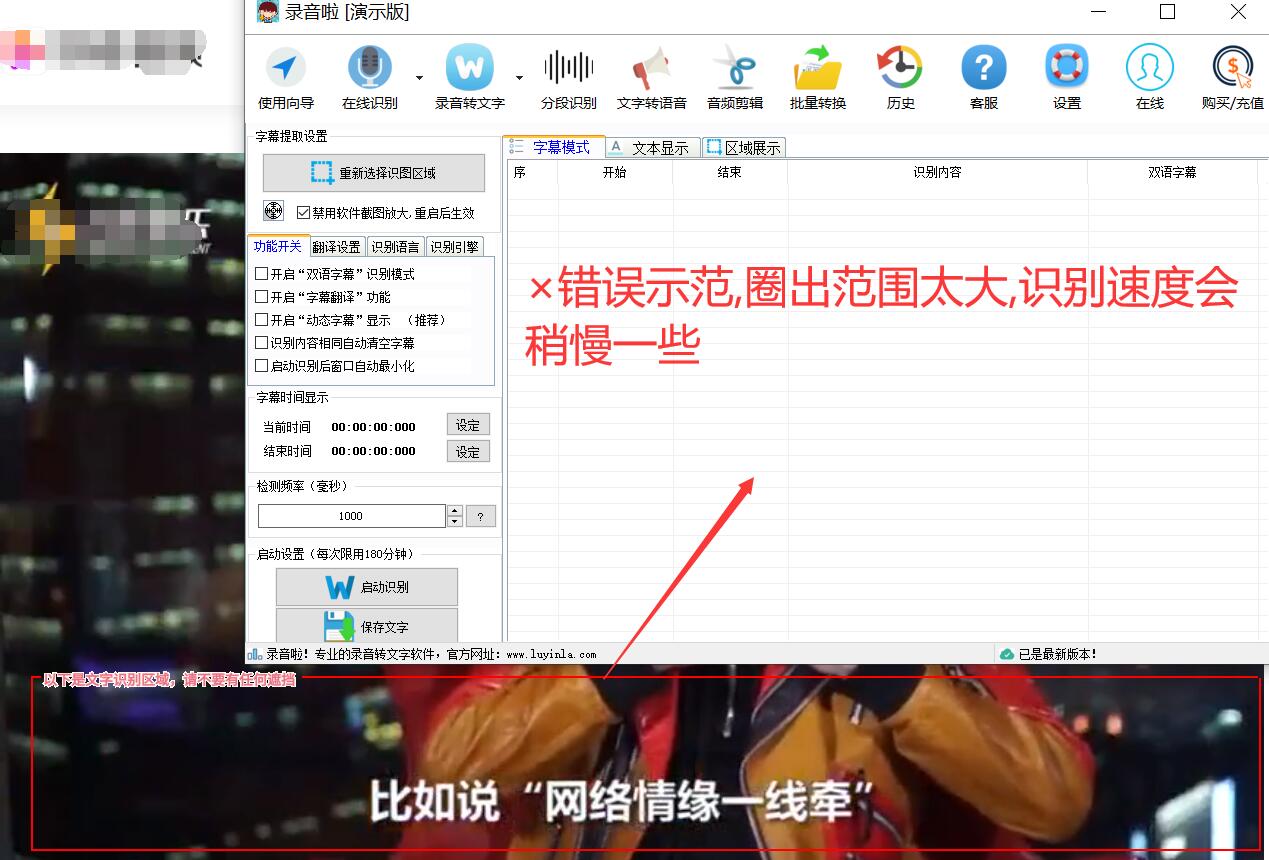
Task: Toggle 禁用软件截图放大 checkbox
Action: point(304,212)
